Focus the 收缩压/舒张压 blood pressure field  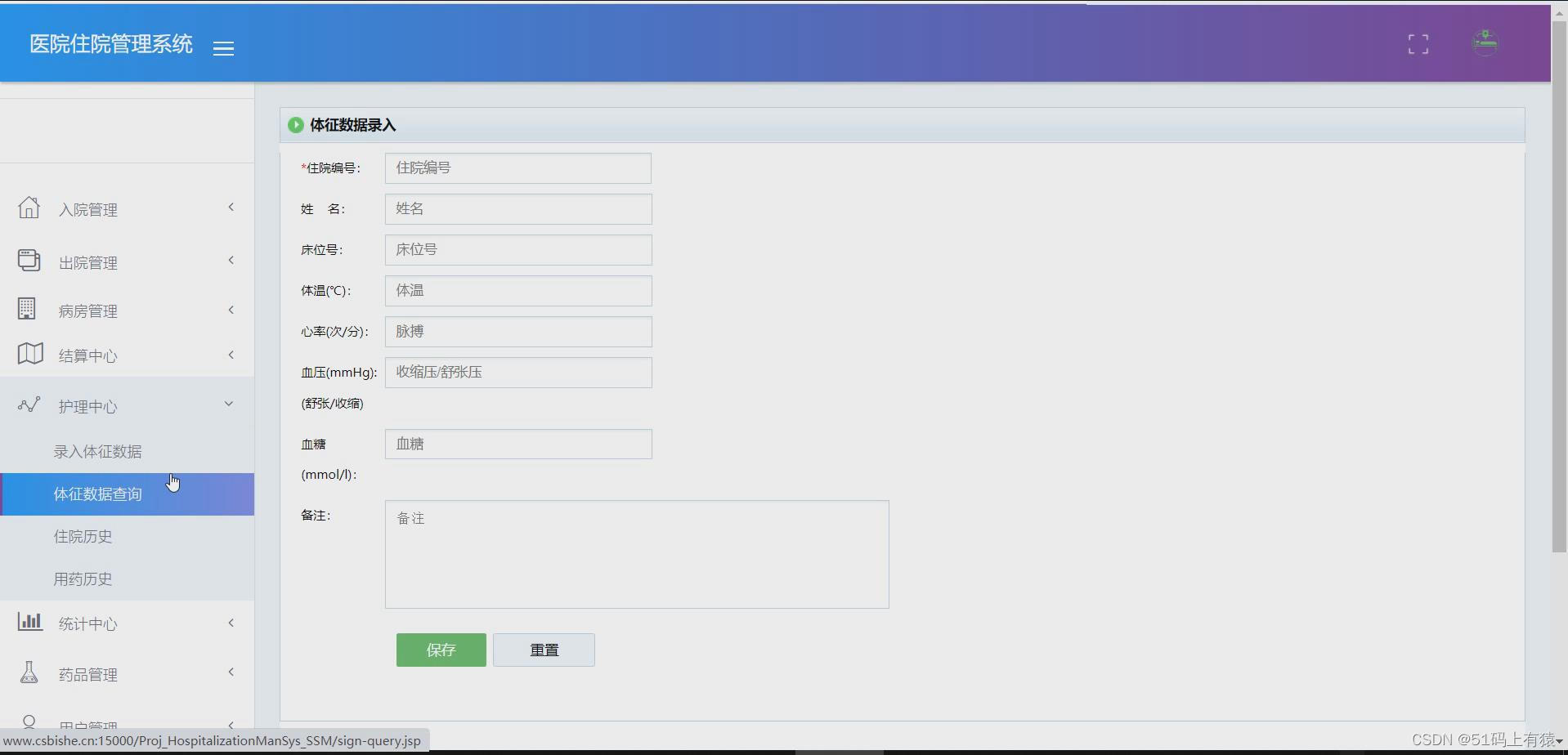coord(518,373)
